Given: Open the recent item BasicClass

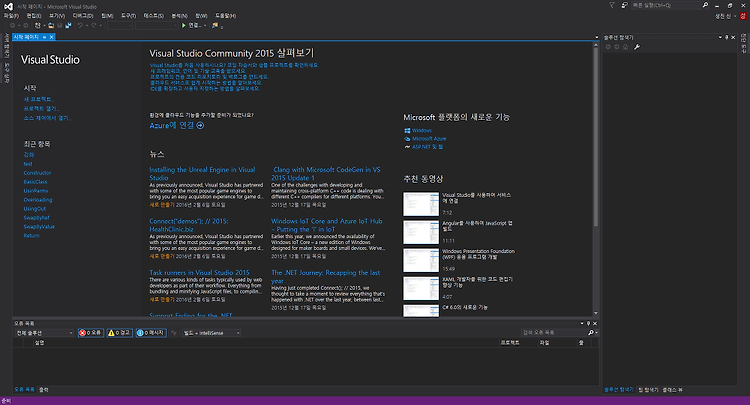Looking at the screenshot, I should coord(35,182).
